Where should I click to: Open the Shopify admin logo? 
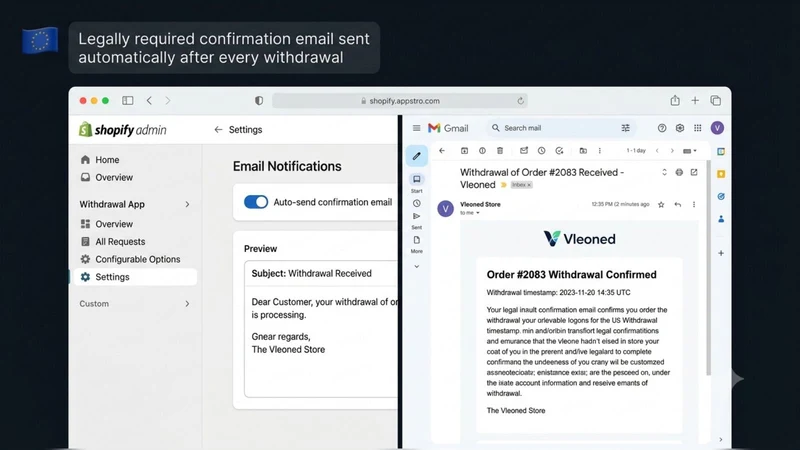123,130
